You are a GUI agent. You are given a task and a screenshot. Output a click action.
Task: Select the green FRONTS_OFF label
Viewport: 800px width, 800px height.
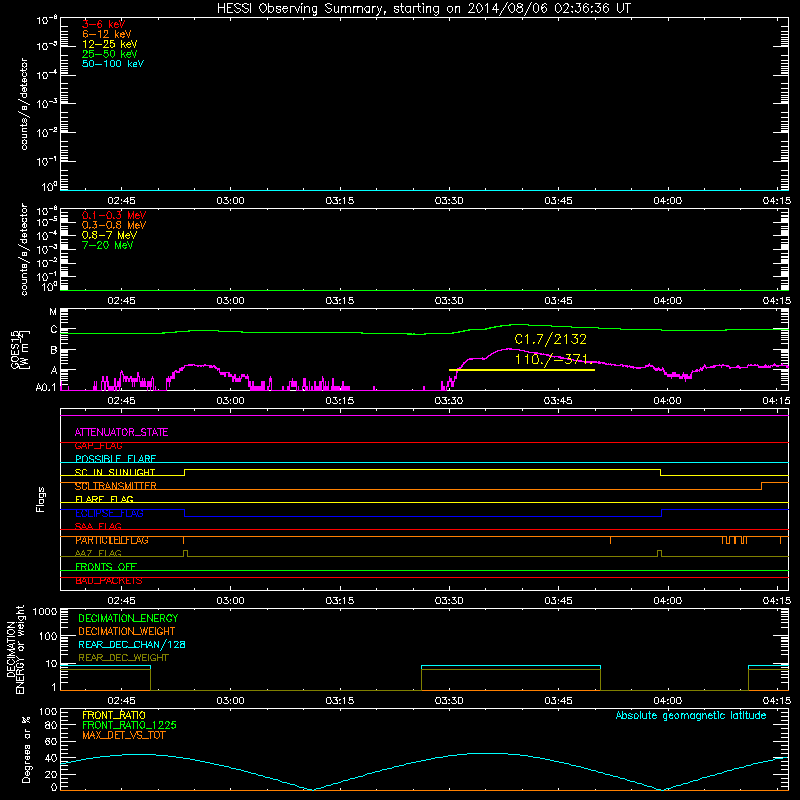[x=106, y=567]
